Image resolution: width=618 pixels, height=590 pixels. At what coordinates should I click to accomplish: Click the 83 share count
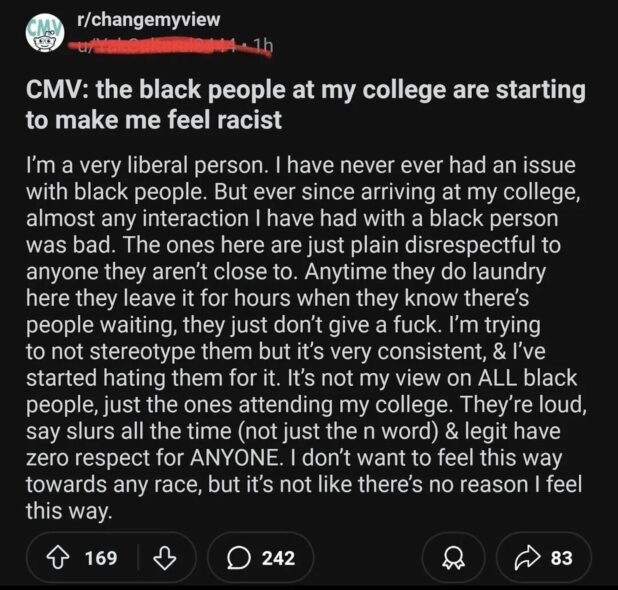tap(561, 558)
